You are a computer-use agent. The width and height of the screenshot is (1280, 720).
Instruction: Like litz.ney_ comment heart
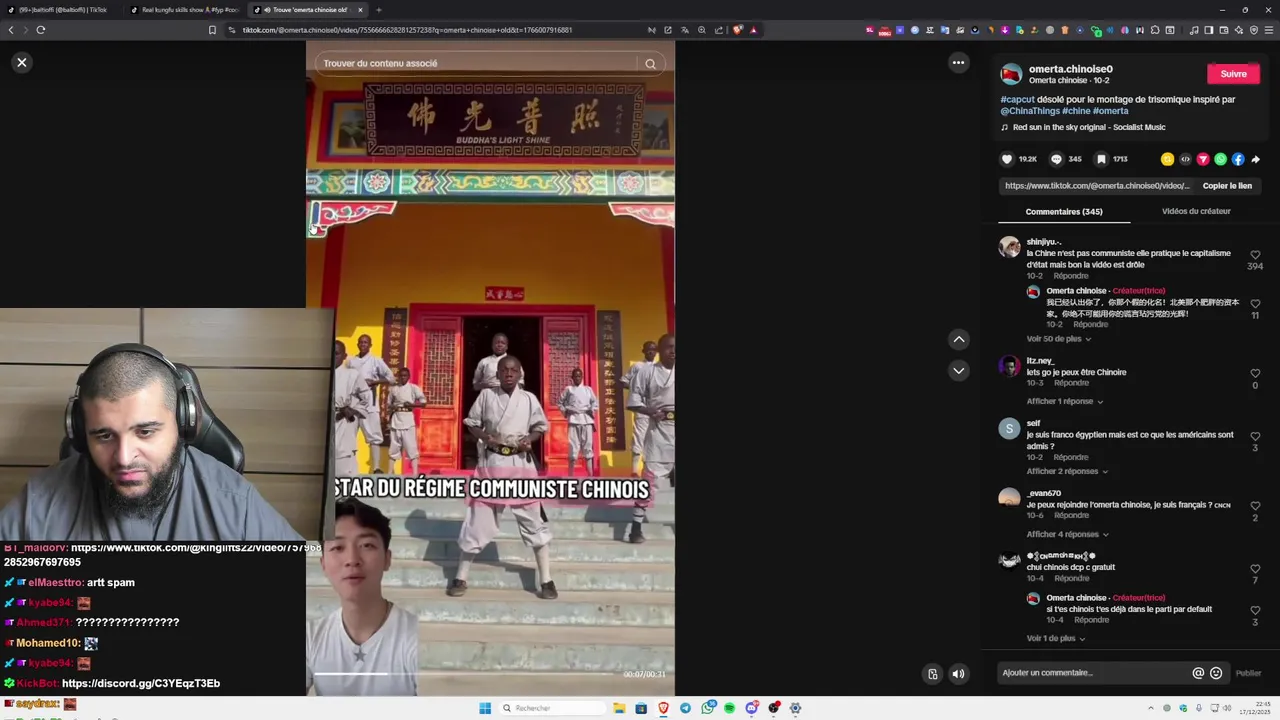1255,374
